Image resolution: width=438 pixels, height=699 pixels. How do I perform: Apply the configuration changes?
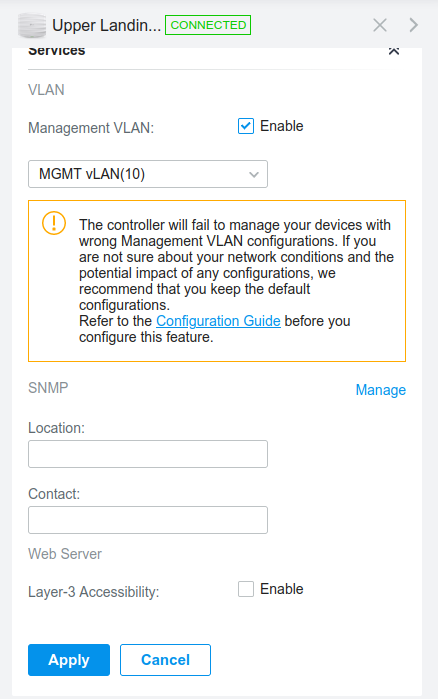pyautogui.click(x=69, y=660)
